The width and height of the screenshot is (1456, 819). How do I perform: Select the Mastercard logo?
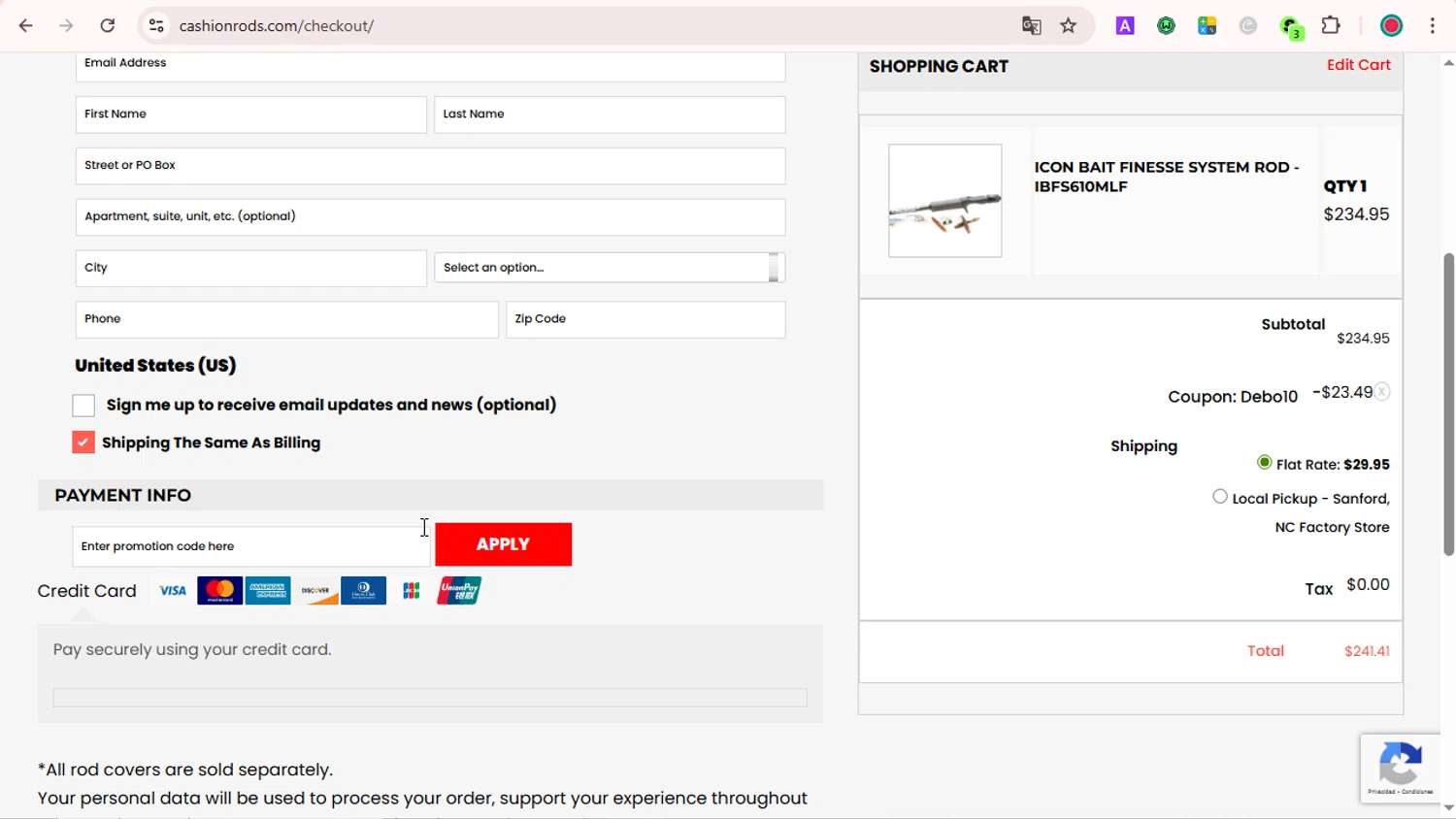click(220, 590)
